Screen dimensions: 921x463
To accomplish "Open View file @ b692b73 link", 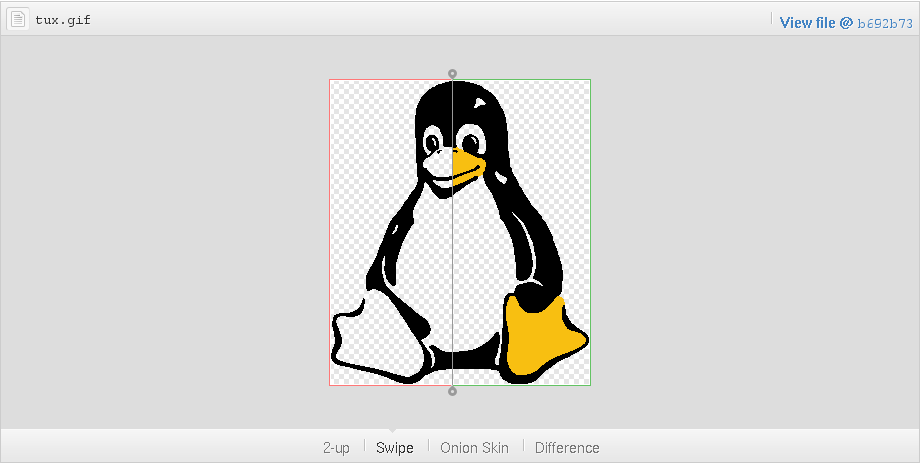I will (x=846, y=23).
